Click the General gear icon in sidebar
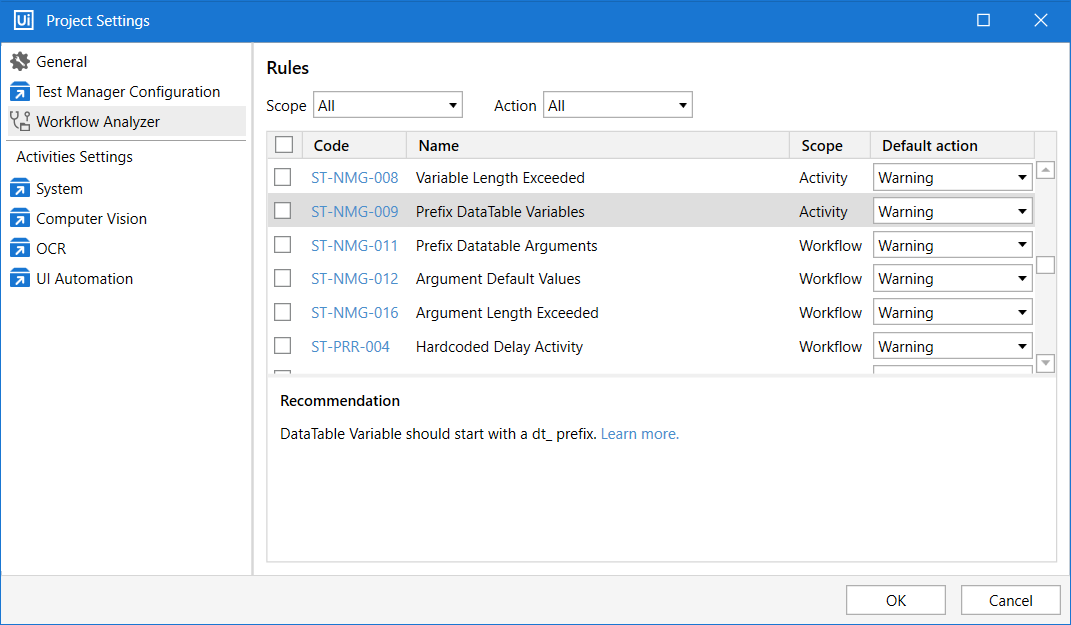 20,62
